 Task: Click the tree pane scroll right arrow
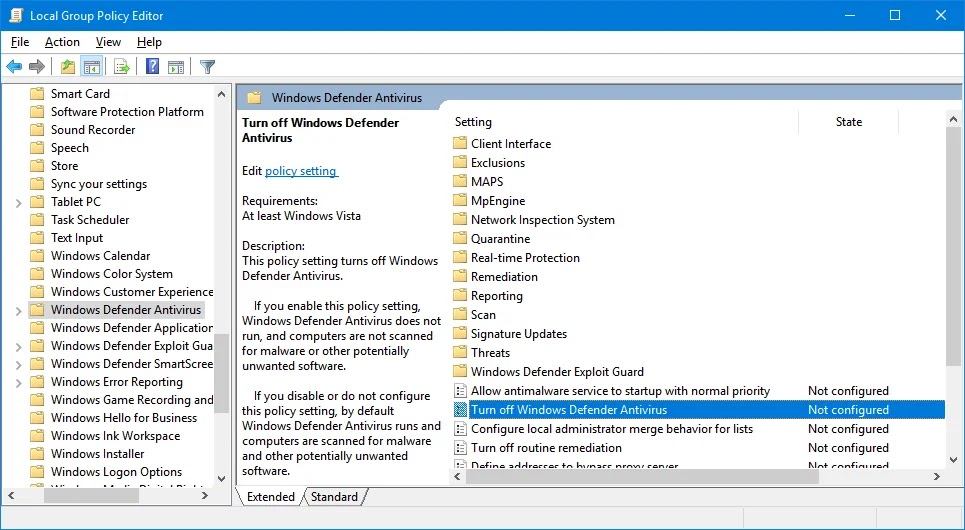click(206, 495)
